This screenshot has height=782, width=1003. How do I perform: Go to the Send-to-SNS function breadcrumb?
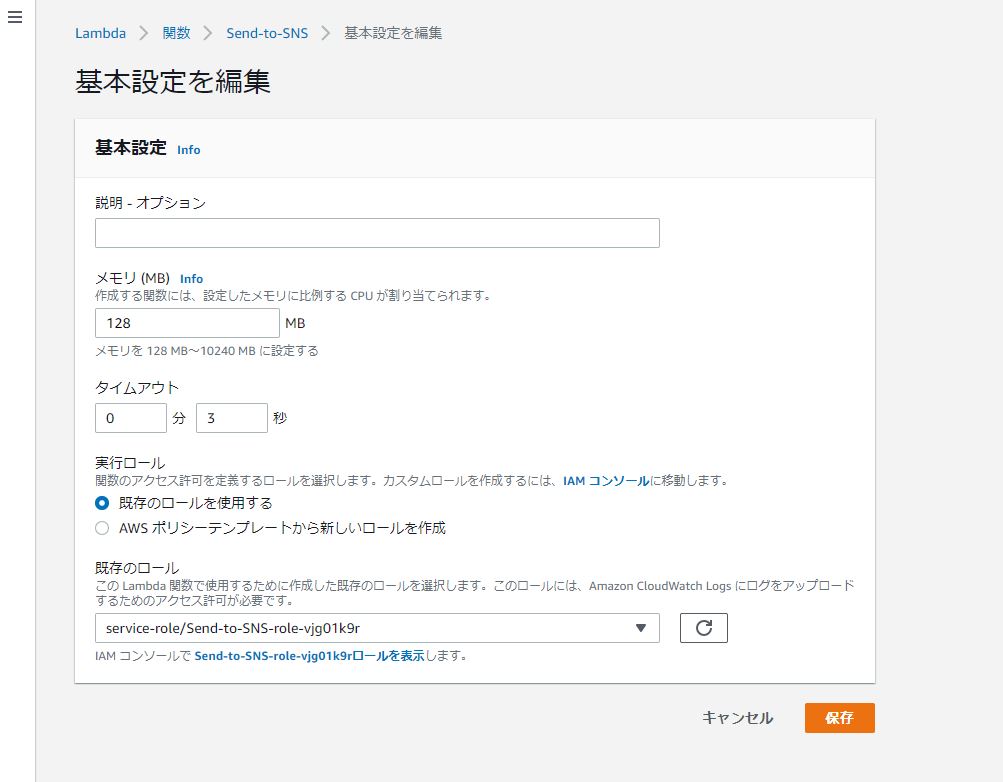coord(266,33)
